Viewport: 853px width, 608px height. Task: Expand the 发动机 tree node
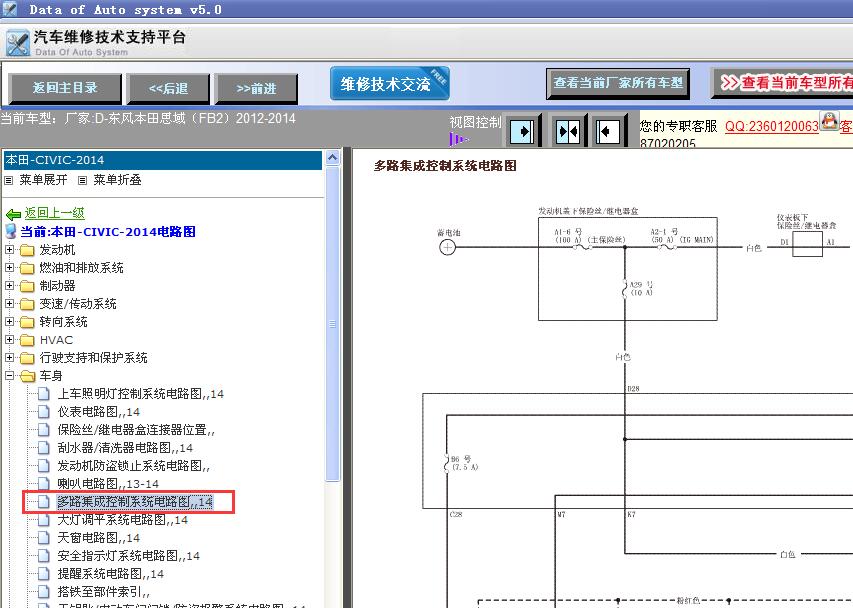9,250
